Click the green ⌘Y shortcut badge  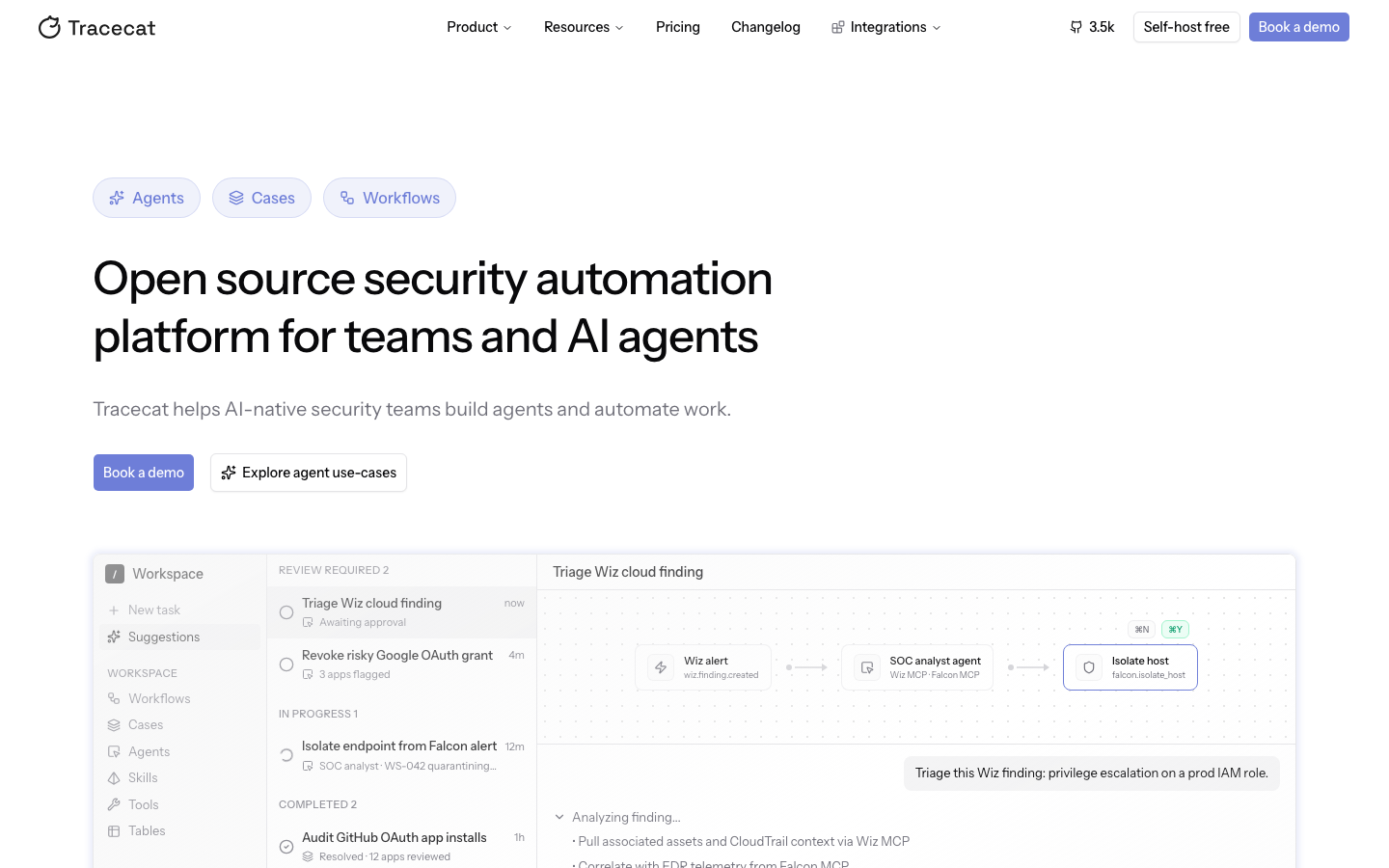[x=1175, y=629]
